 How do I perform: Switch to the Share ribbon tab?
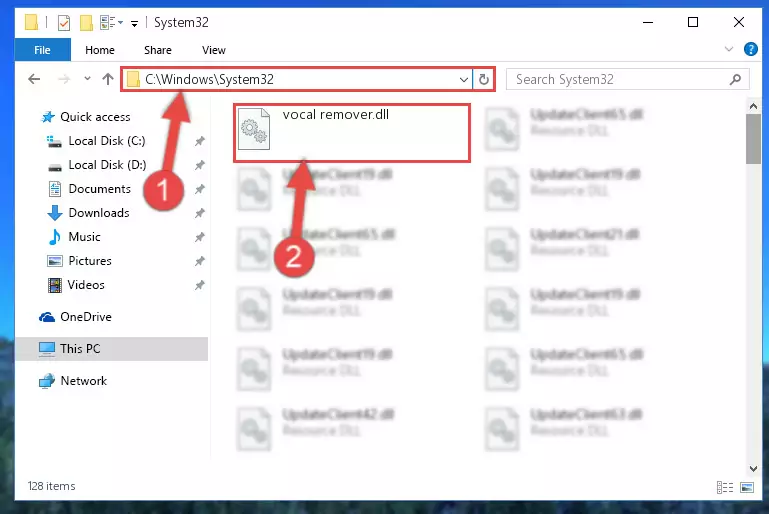157,50
